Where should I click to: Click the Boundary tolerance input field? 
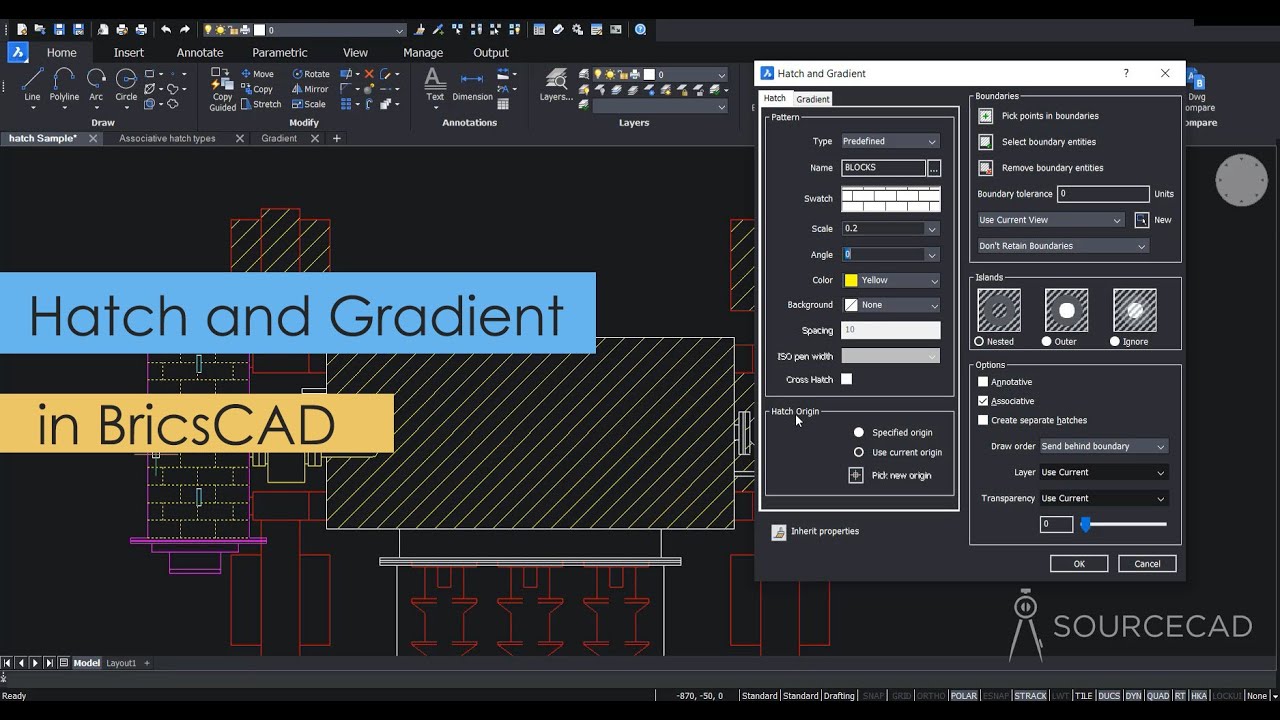pyautogui.click(x=1103, y=194)
